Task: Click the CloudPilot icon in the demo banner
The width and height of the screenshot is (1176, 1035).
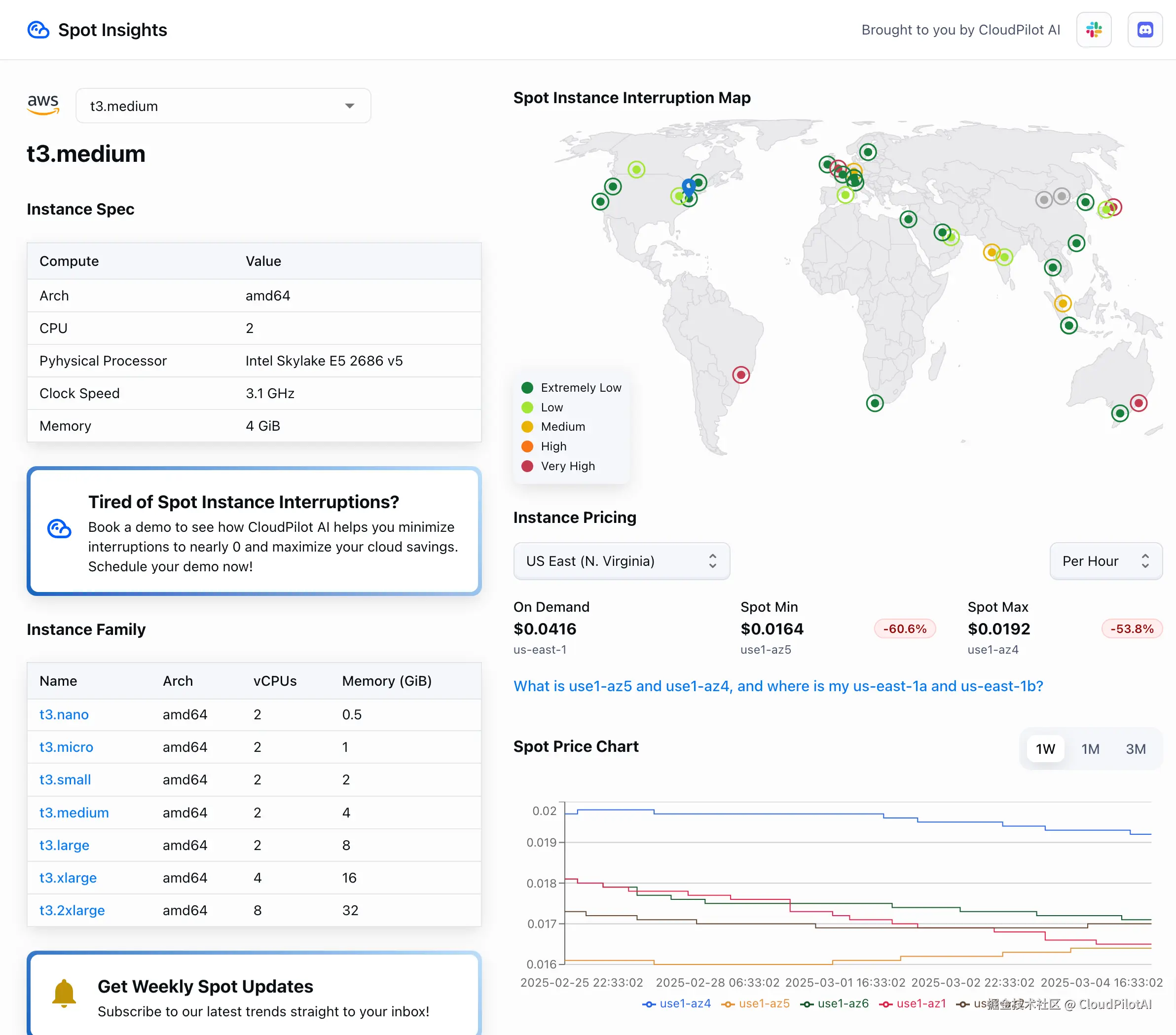Action: pos(59,528)
